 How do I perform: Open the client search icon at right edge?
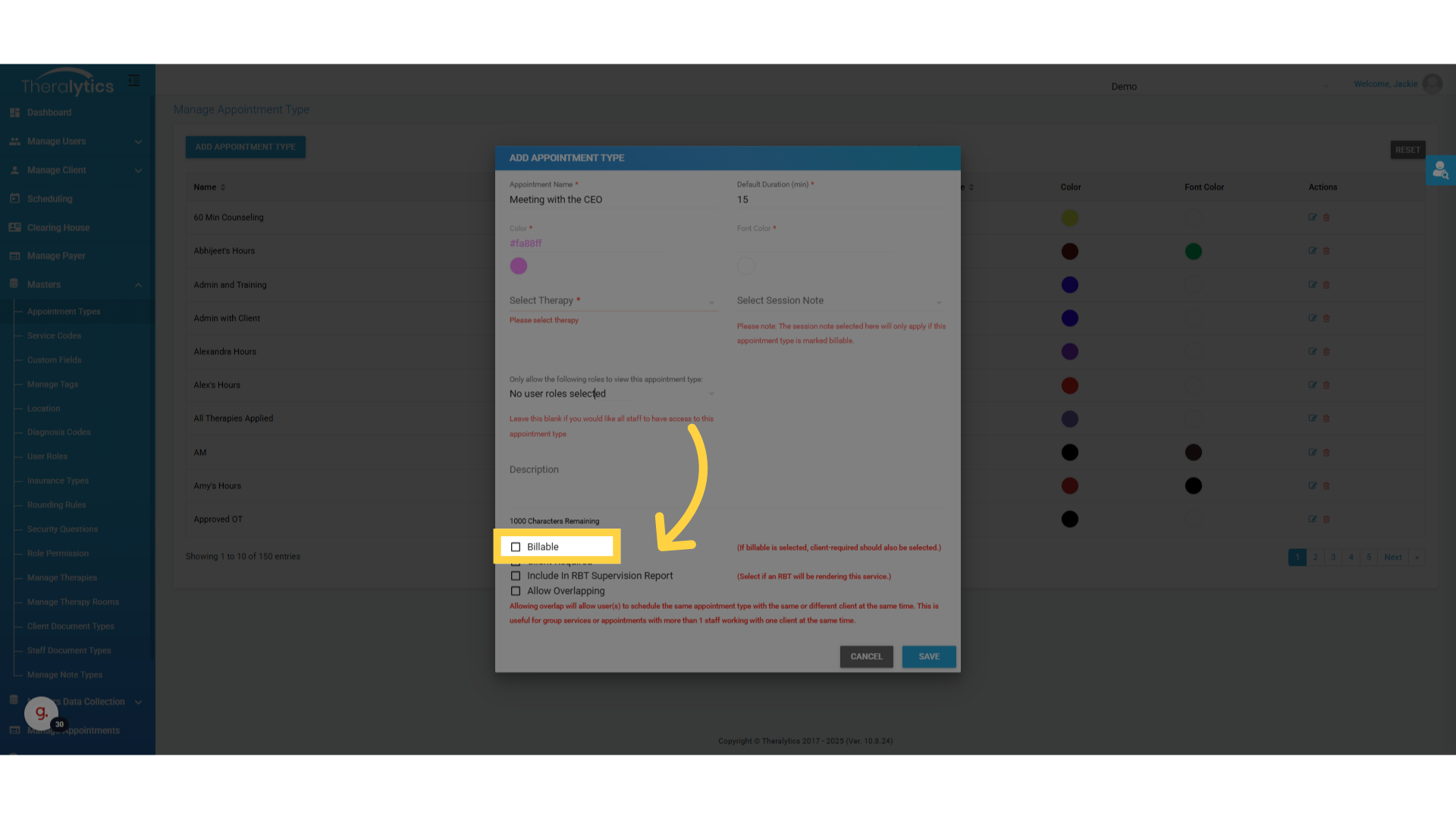click(x=1440, y=171)
